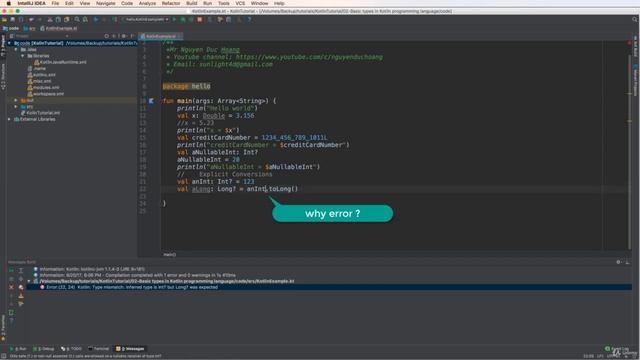Click the Run green play icon in toolbar
Image resolution: width=640 pixels, height=360 pixels.
(175, 19)
